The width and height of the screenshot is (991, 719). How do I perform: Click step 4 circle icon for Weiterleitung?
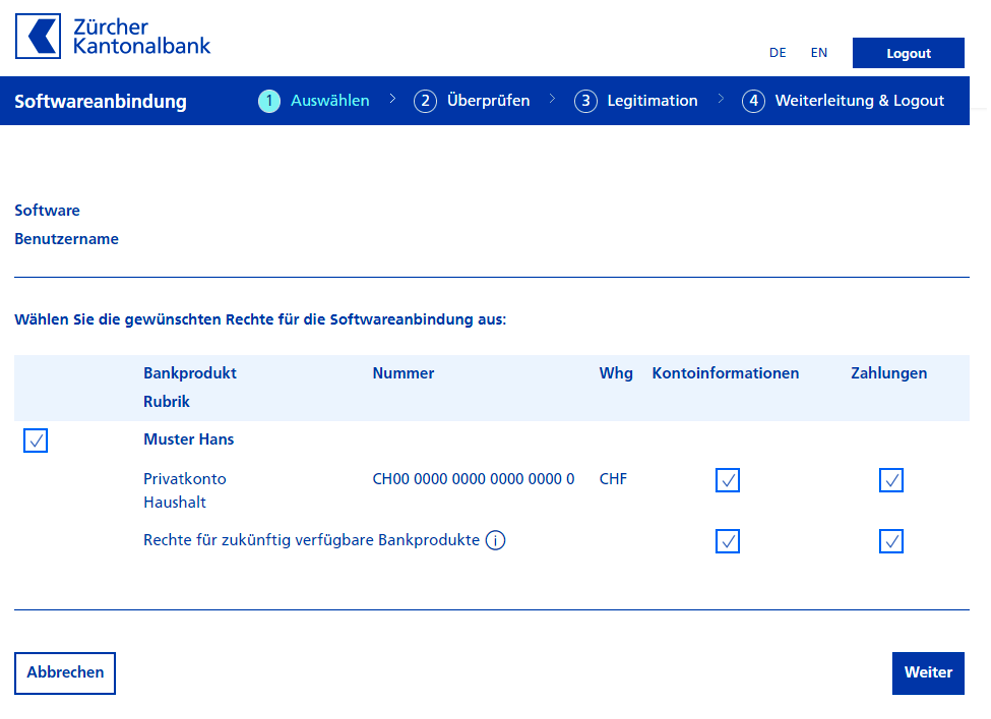click(753, 101)
